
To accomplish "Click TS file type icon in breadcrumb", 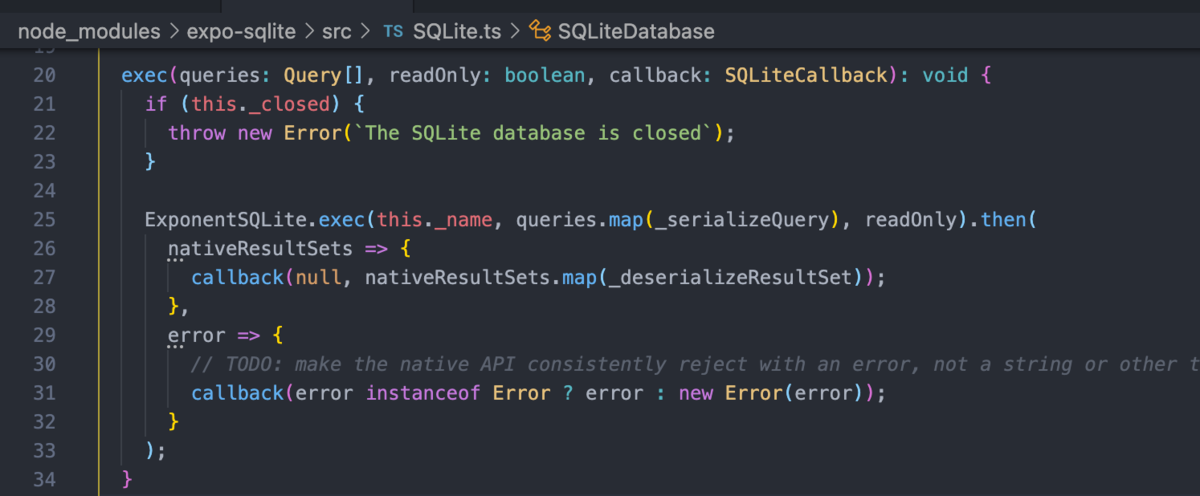I will [393, 31].
